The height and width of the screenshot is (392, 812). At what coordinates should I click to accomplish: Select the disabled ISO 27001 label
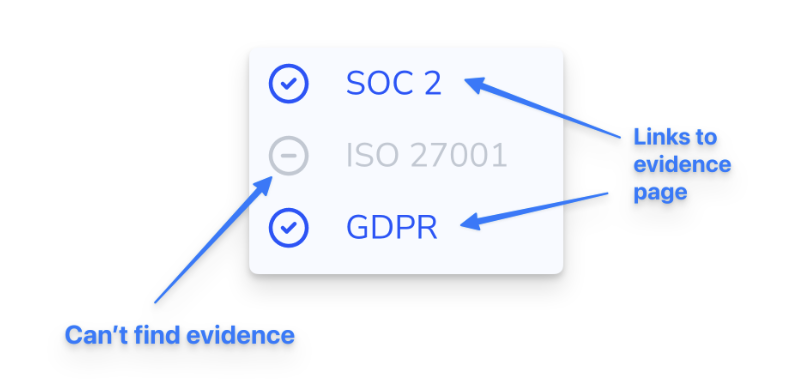click(x=426, y=155)
